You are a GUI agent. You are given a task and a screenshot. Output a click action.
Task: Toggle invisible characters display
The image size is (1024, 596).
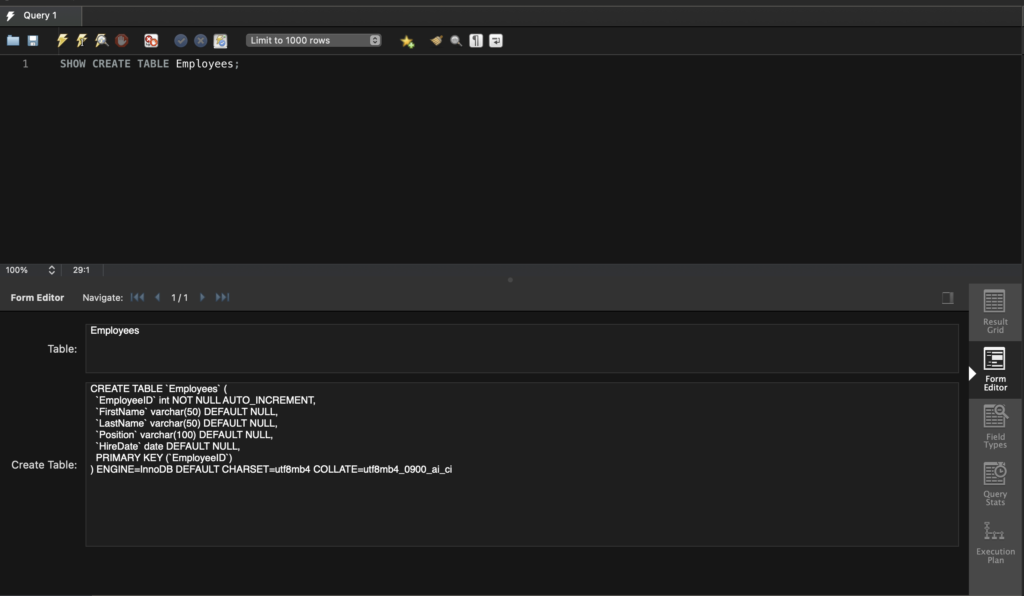[x=476, y=41]
